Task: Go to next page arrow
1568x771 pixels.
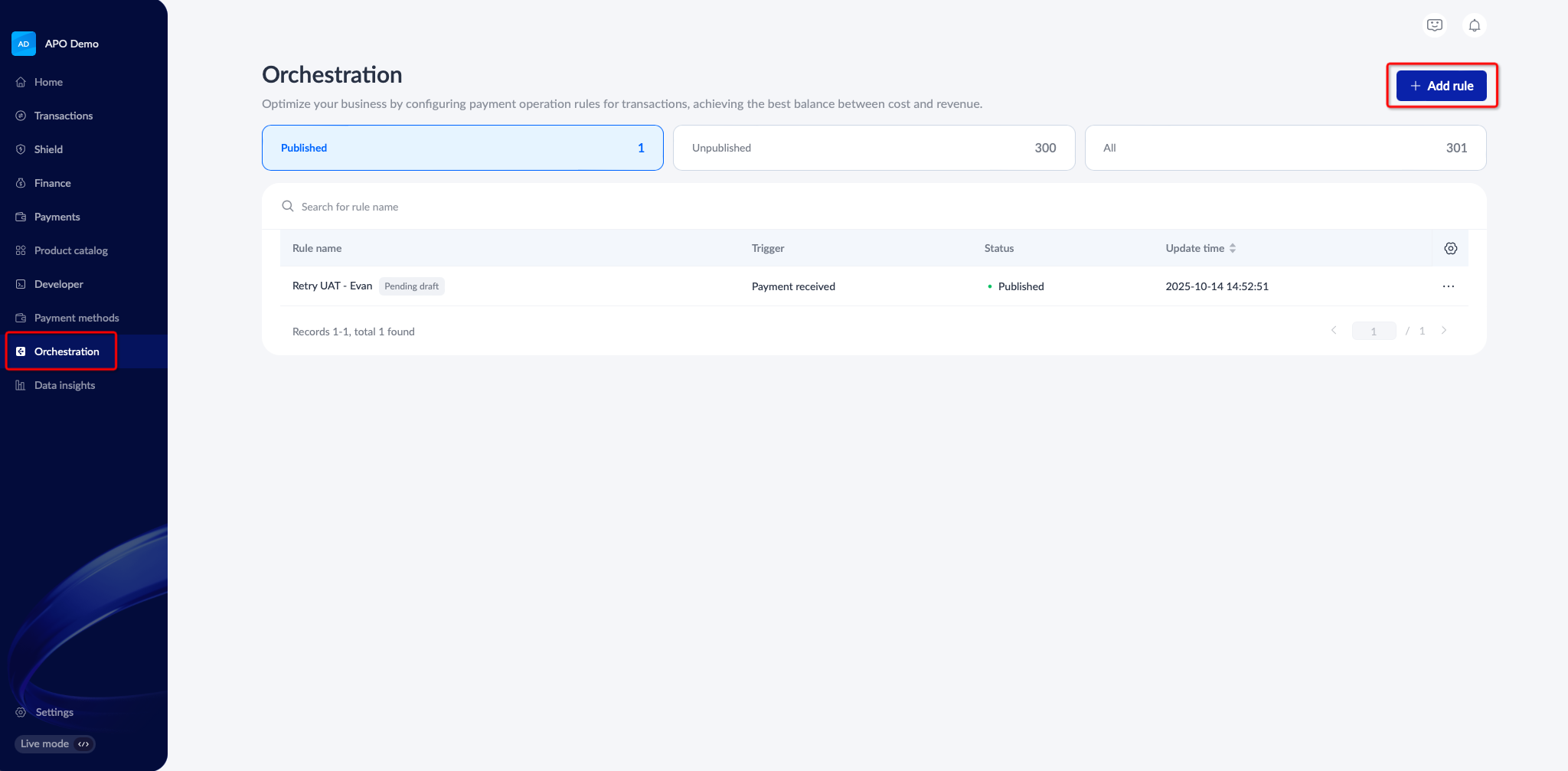Action: (1443, 331)
